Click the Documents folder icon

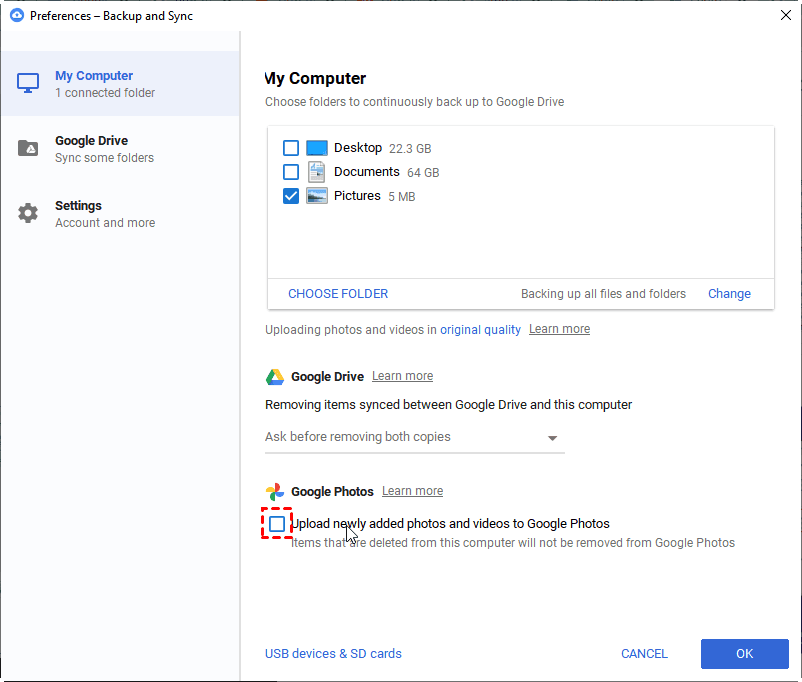317,172
